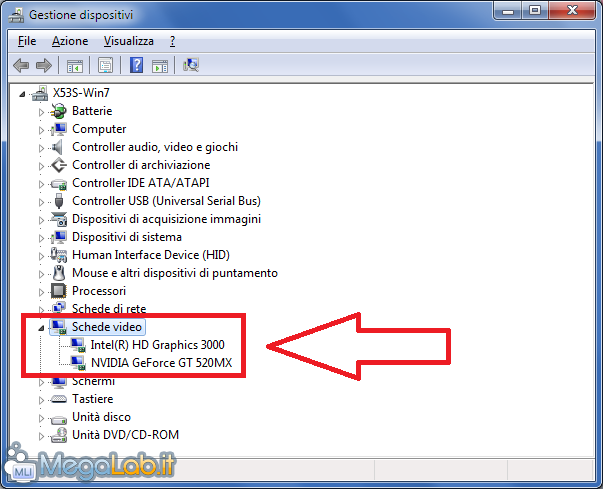Open the Properties toolbar icon
The image size is (603, 489).
click(x=105, y=65)
